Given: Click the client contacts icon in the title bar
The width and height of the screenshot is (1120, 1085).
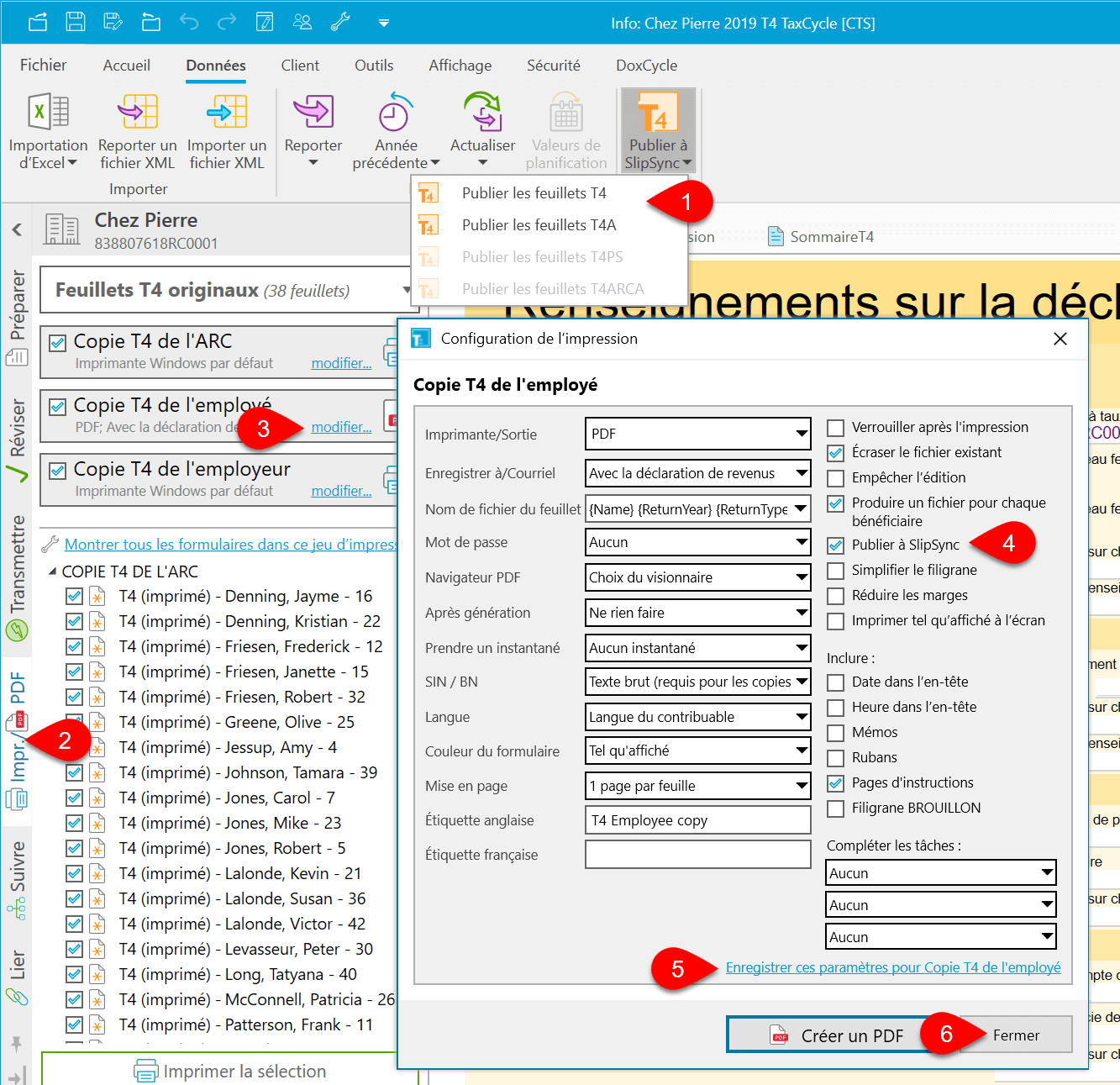Looking at the screenshot, I should [x=302, y=23].
